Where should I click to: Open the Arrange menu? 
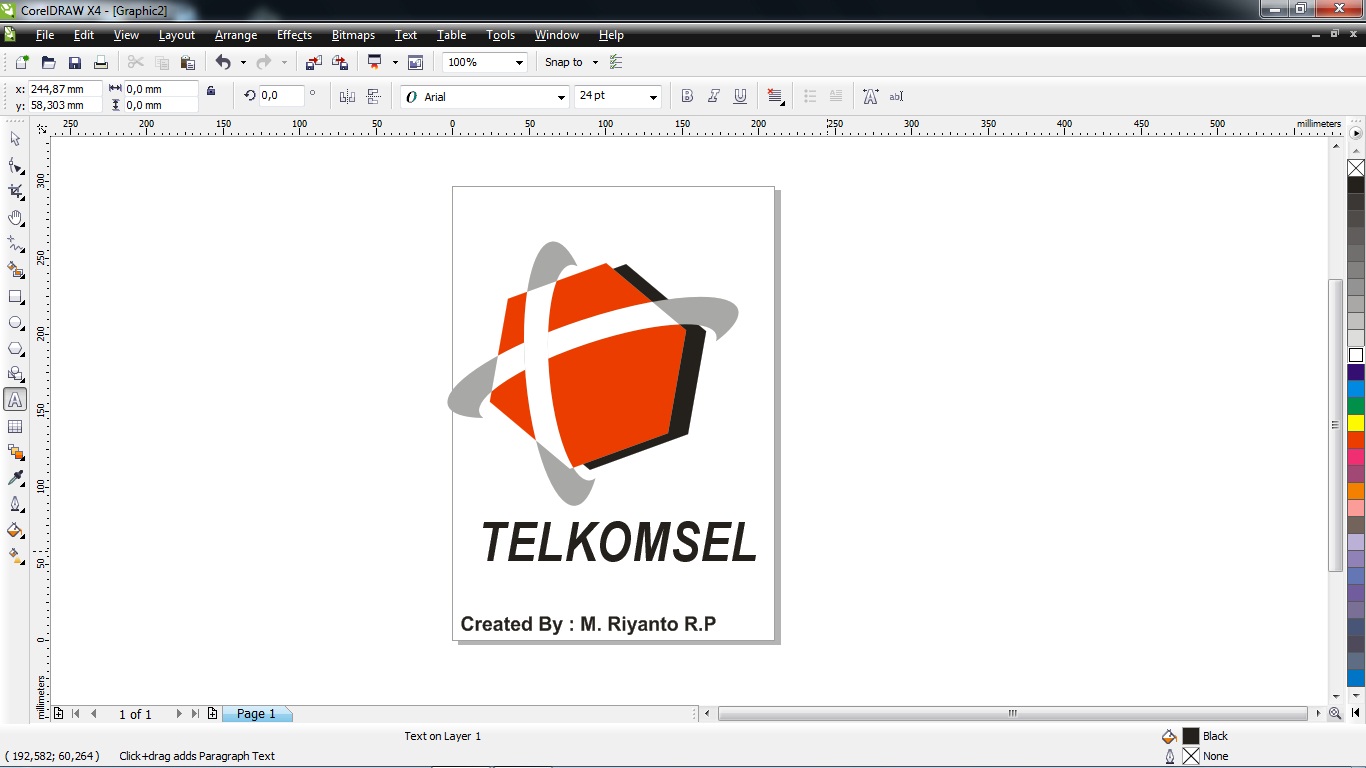coord(236,35)
